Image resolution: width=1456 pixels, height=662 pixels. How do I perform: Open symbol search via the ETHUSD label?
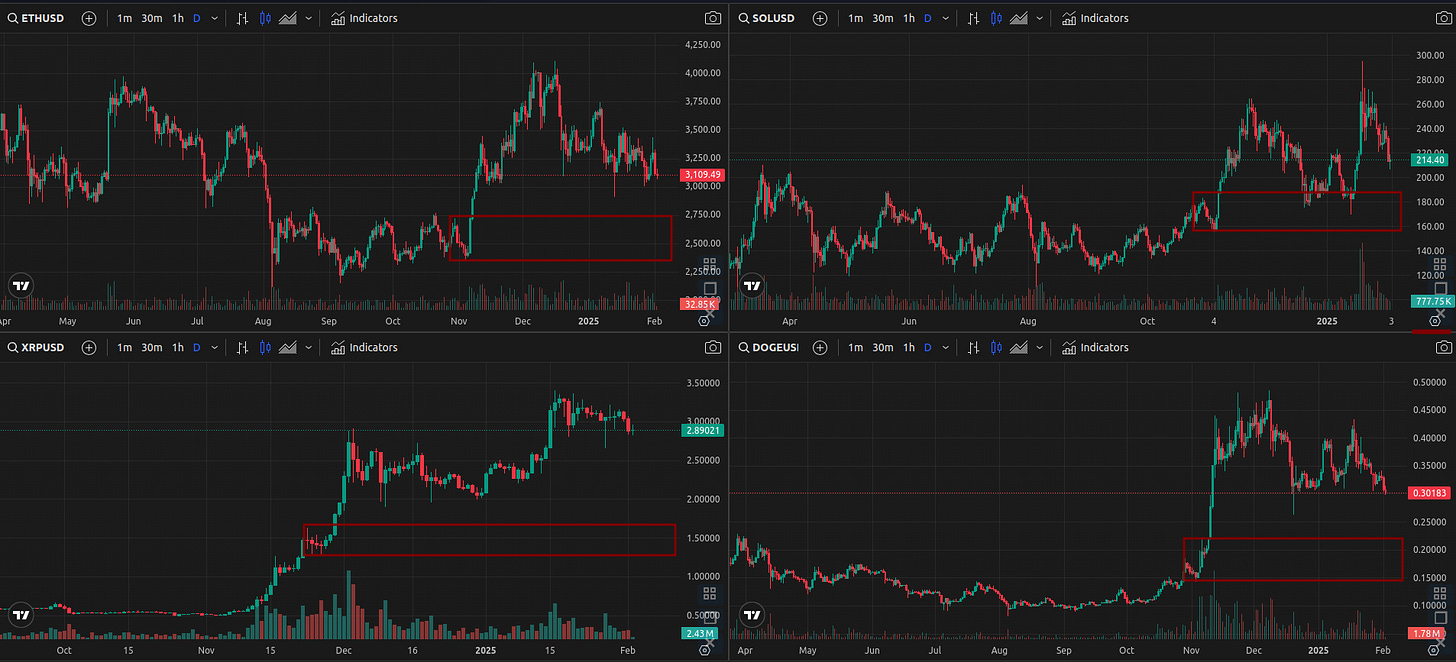(x=37, y=18)
